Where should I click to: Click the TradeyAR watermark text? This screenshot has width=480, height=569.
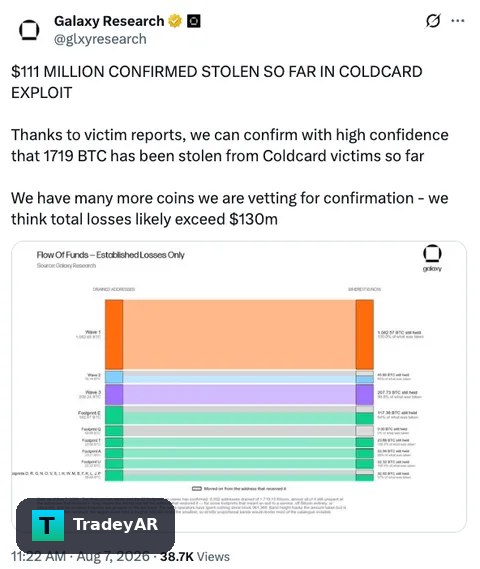[x=115, y=524]
